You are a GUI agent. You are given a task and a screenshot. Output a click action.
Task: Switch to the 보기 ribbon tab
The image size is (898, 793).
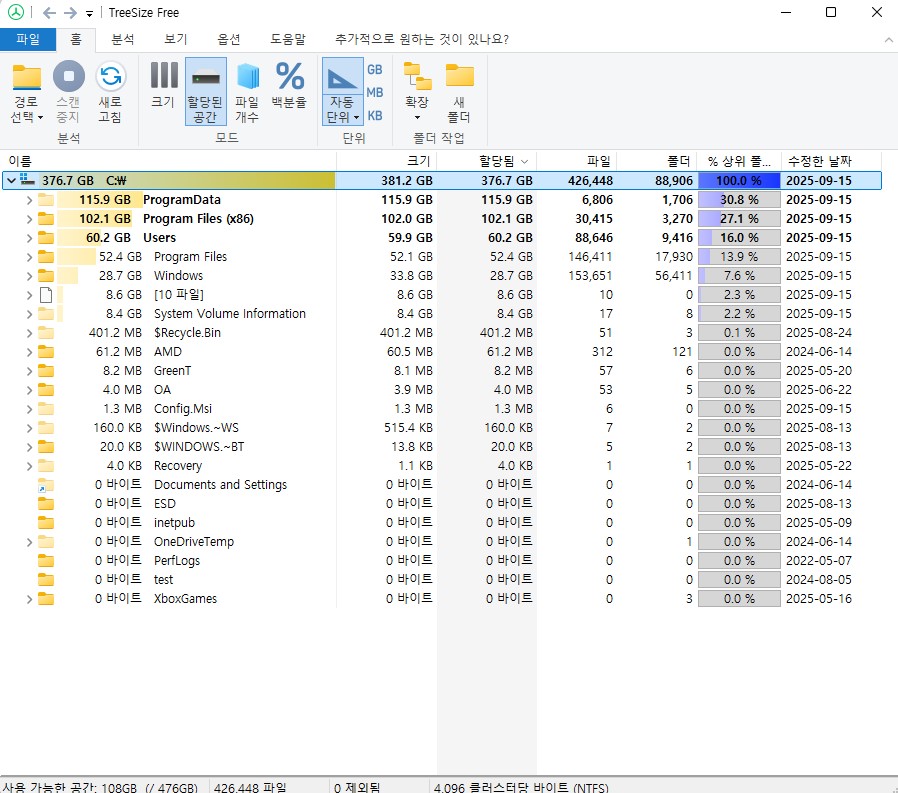176,40
